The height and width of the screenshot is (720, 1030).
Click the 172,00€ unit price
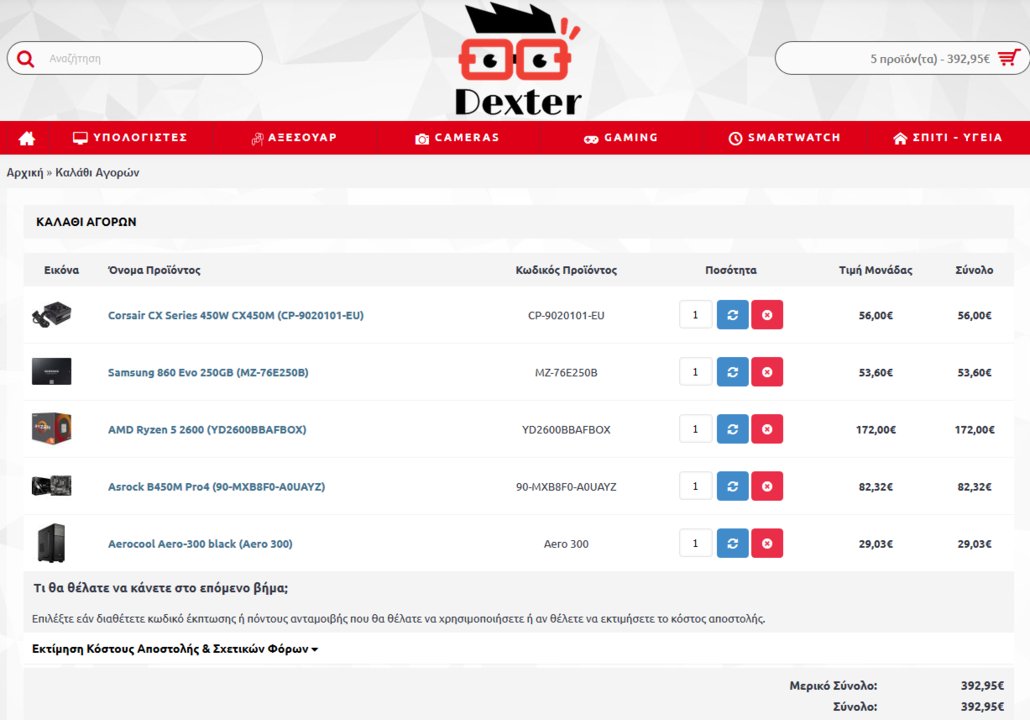click(876, 430)
